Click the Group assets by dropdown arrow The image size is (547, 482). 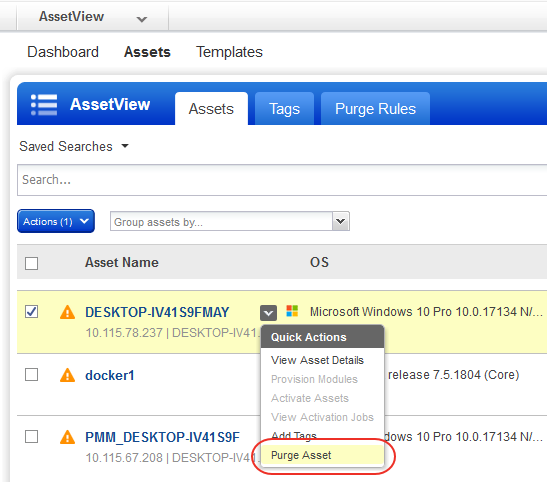click(340, 221)
